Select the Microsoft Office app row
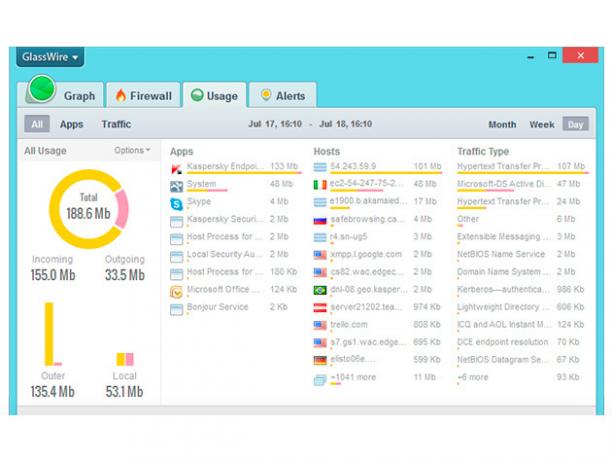Screen dimensions: 612x460 tap(236, 290)
